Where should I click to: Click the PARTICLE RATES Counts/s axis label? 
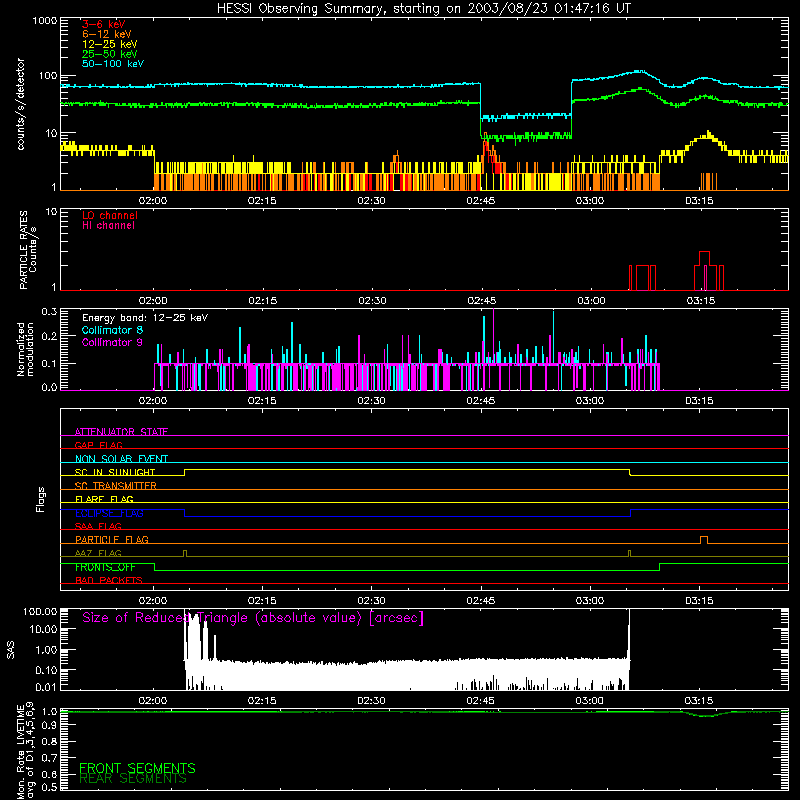tap(28, 250)
